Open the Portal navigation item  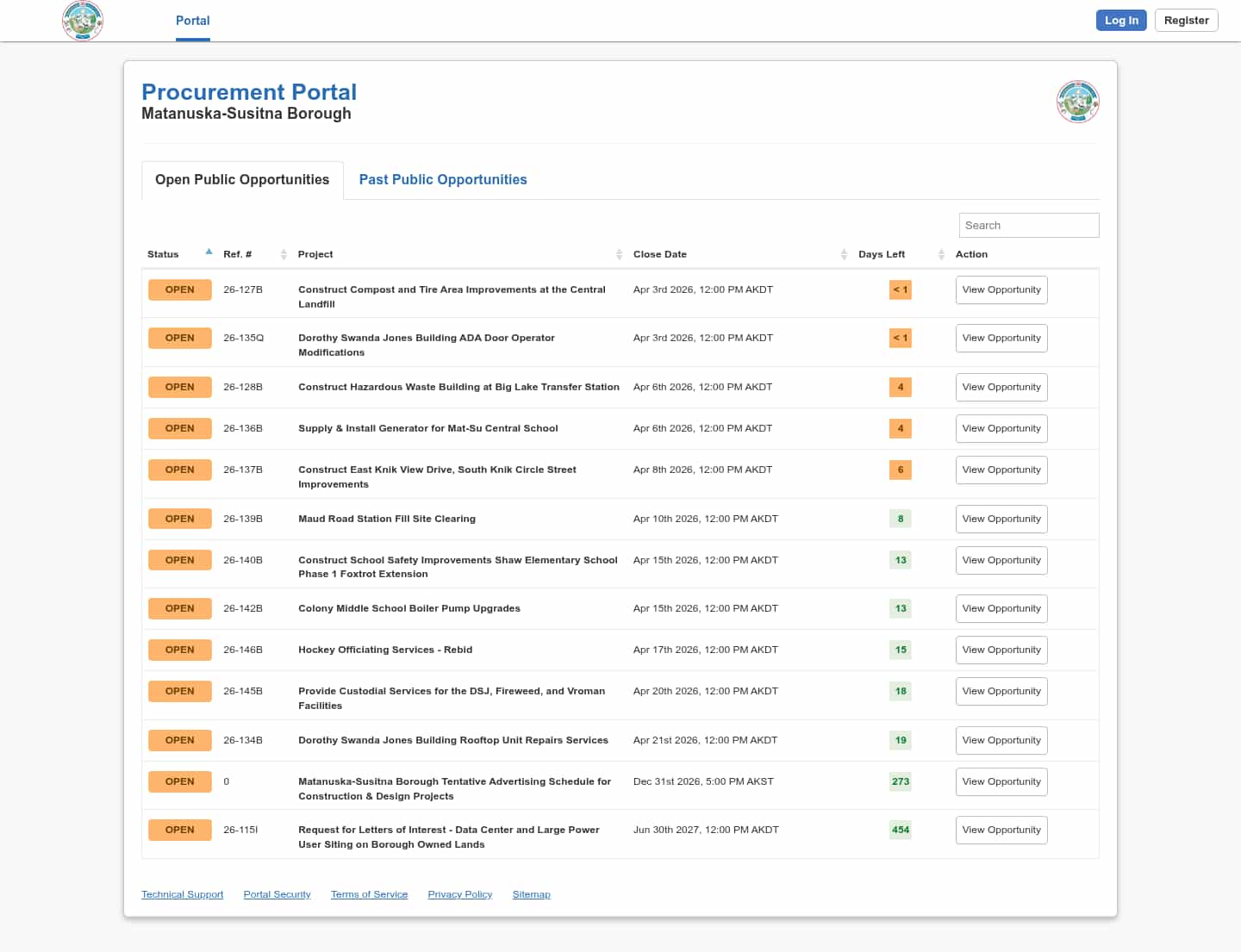192,21
